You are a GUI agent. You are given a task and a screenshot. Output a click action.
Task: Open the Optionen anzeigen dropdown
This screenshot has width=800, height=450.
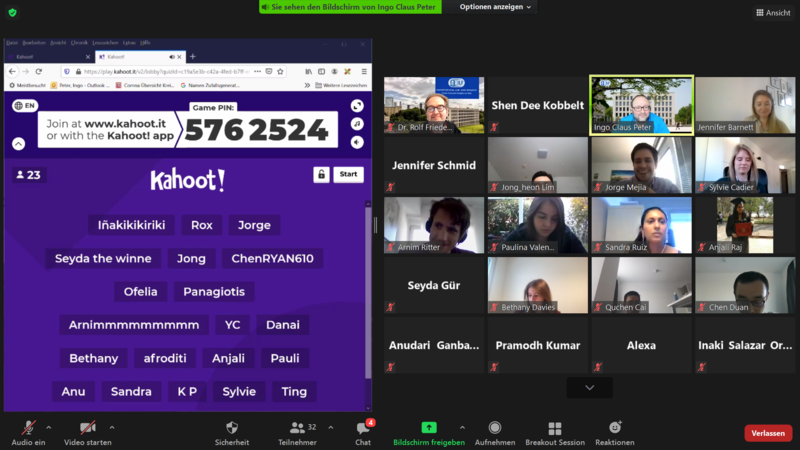(x=495, y=7)
